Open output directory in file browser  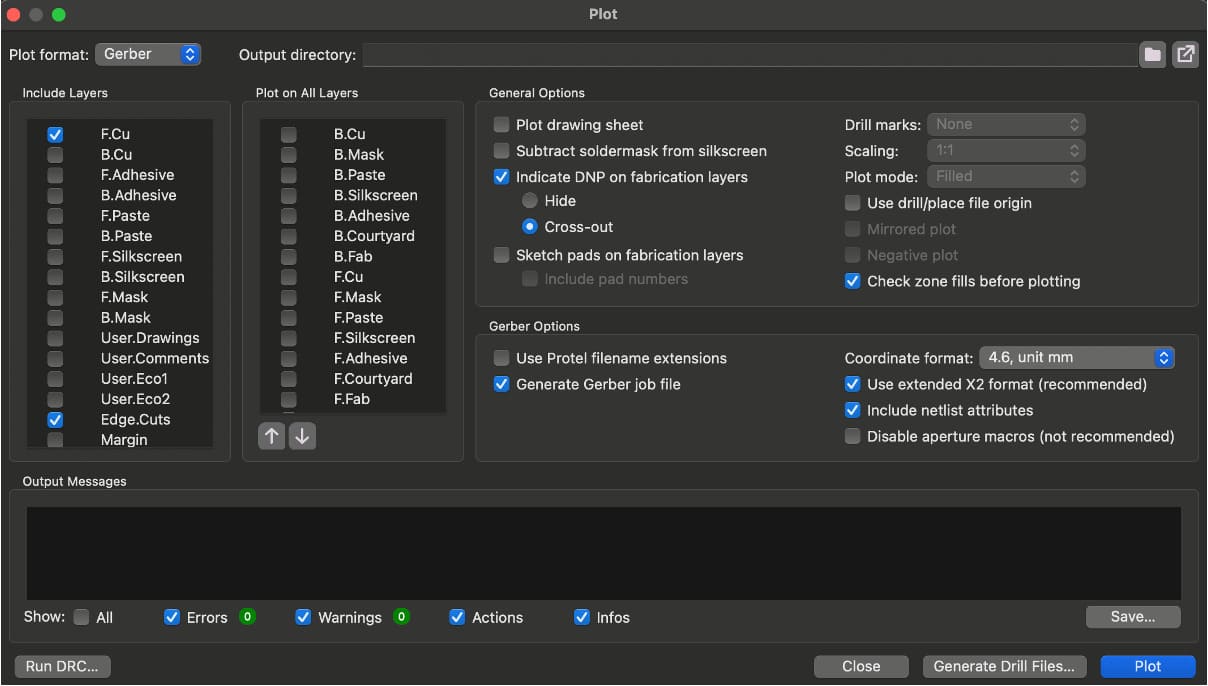click(x=1185, y=55)
